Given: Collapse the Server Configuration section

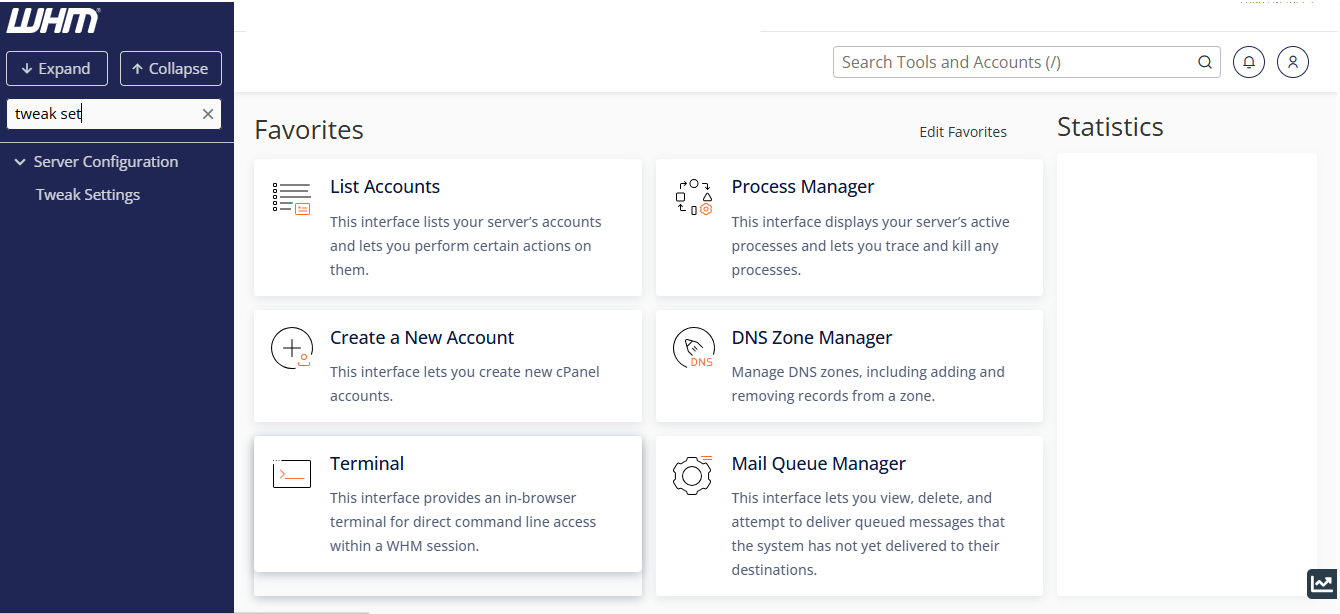Looking at the screenshot, I should [20, 162].
